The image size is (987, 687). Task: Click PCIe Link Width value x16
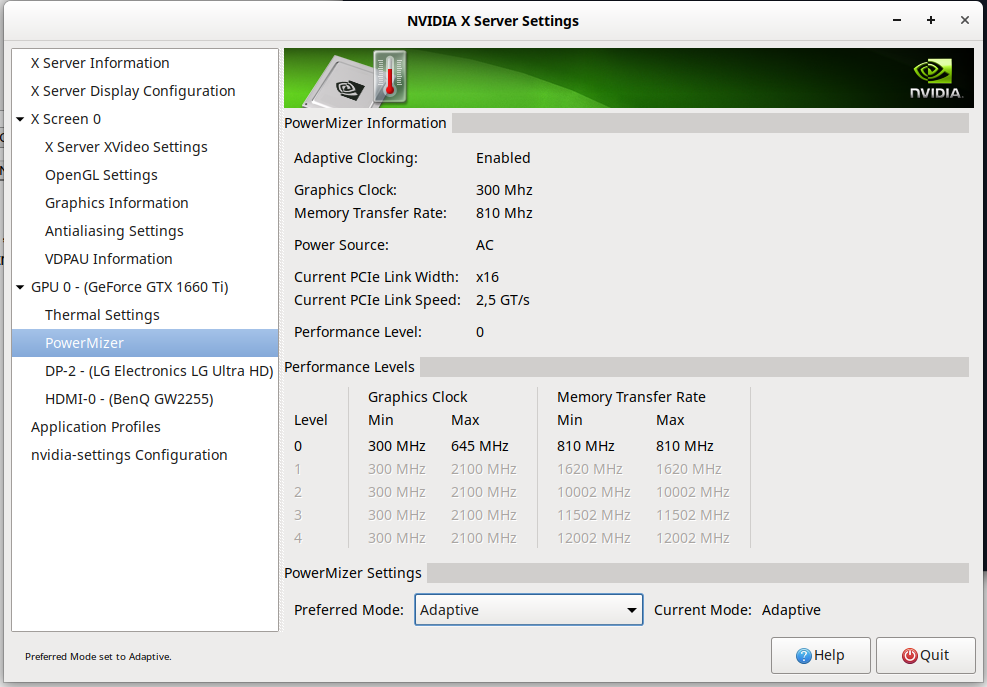tap(487, 277)
